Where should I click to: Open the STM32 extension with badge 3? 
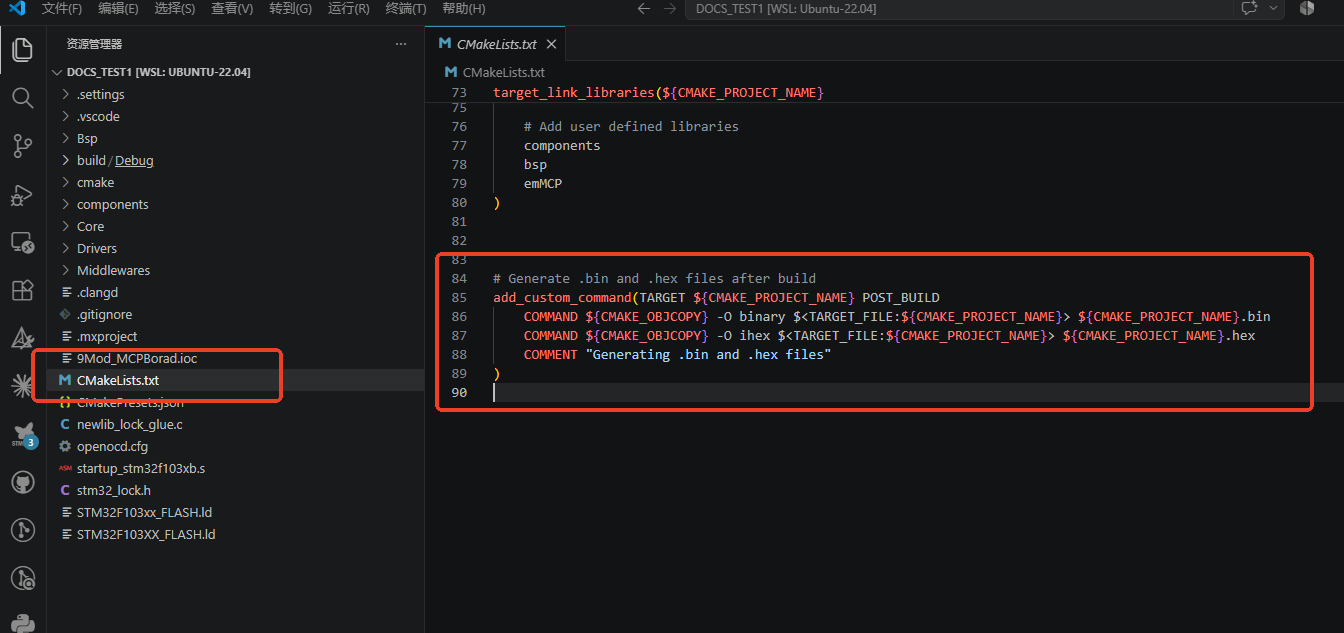[22, 434]
